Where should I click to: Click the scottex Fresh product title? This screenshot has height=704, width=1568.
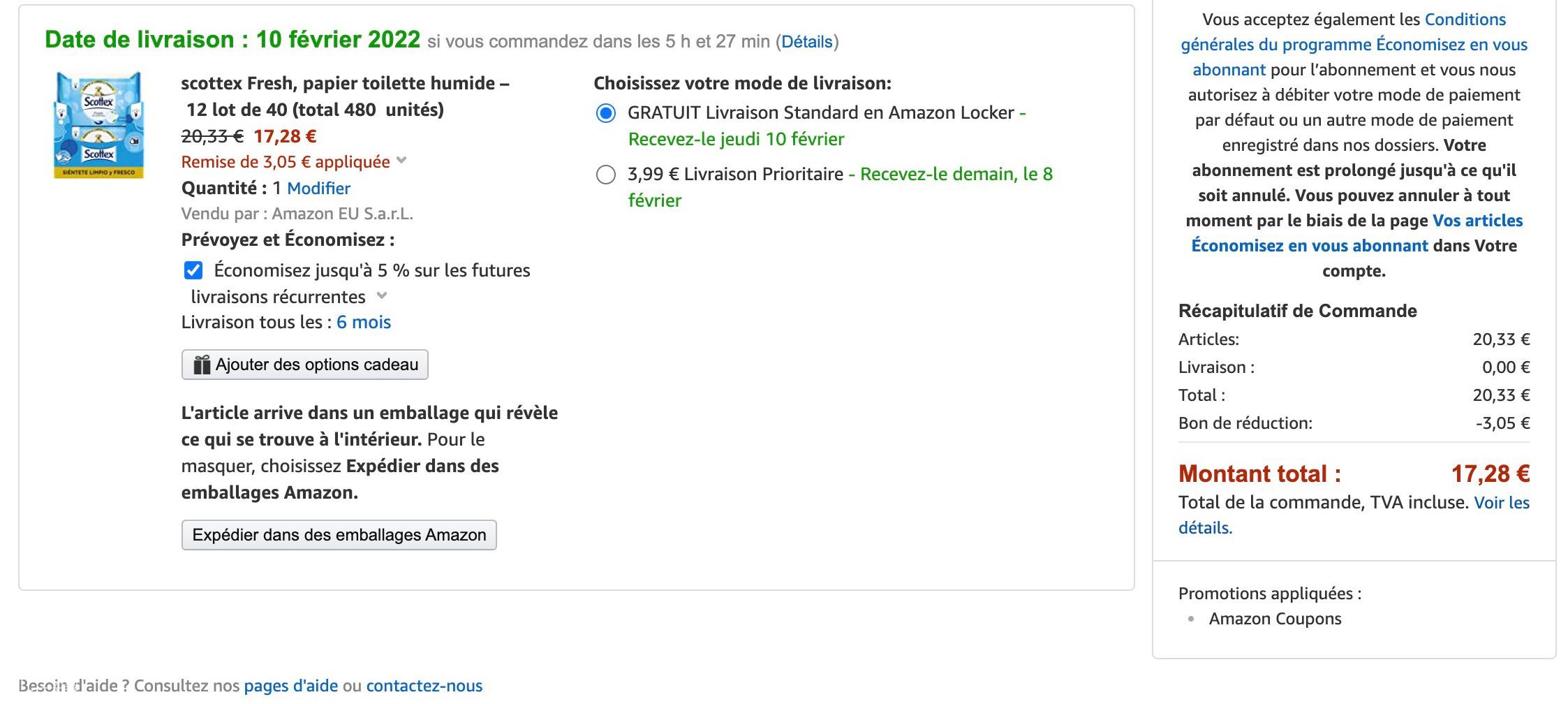click(346, 96)
